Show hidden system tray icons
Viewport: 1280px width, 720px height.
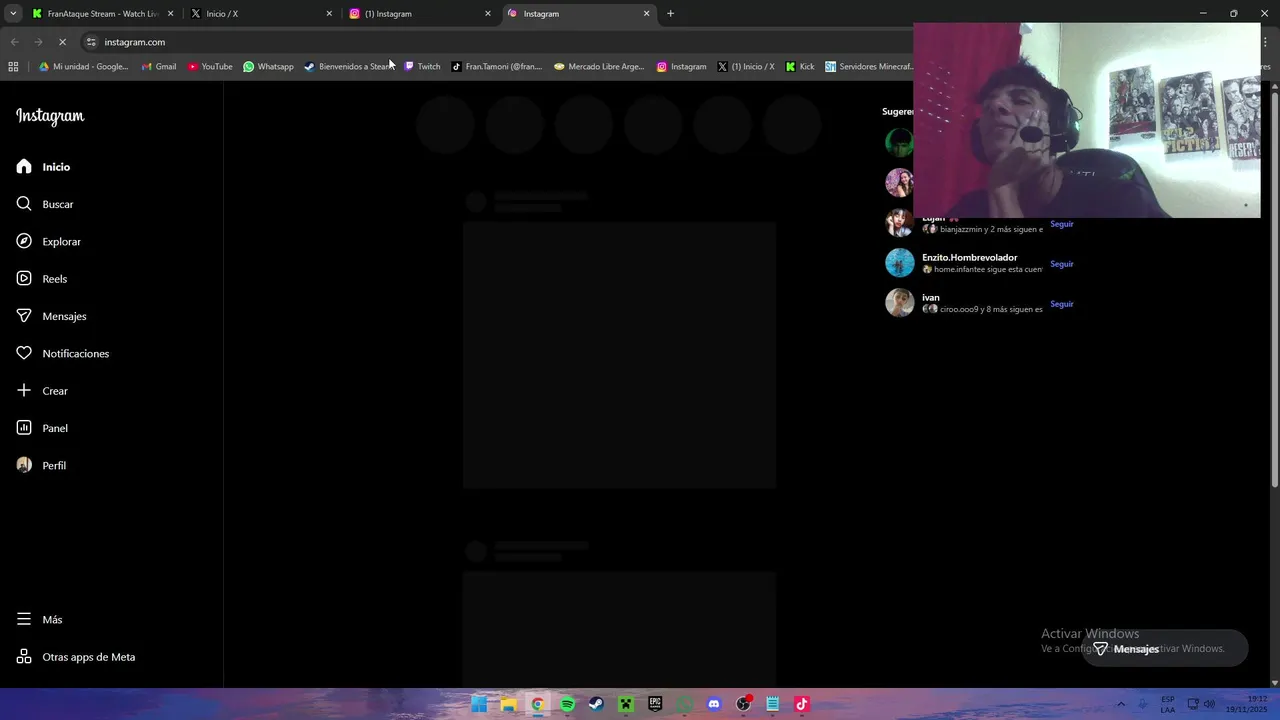tap(1120, 704)
